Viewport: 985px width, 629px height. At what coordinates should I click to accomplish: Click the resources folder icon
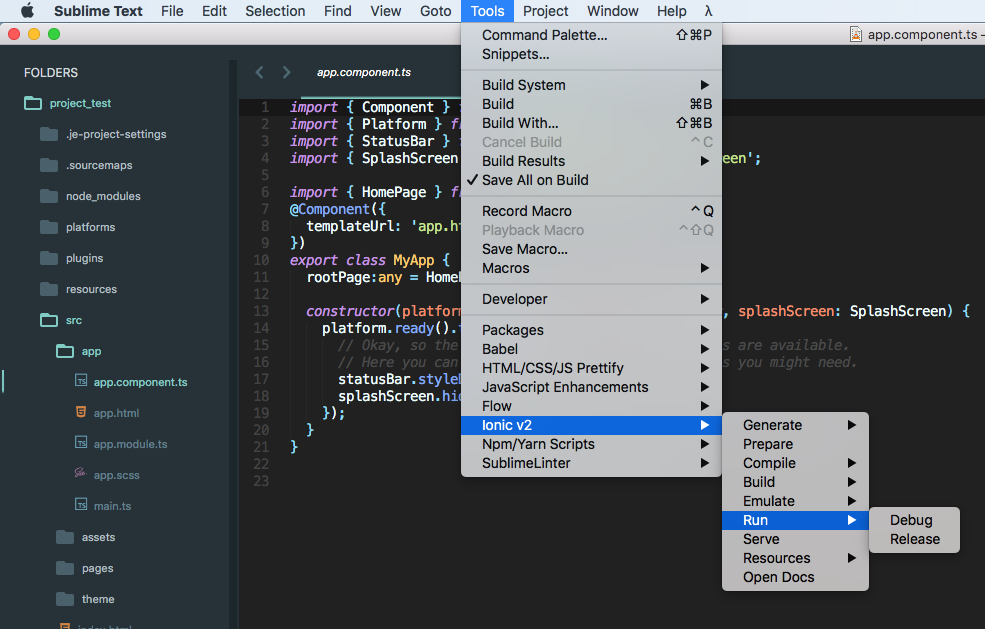pos(48,289)
